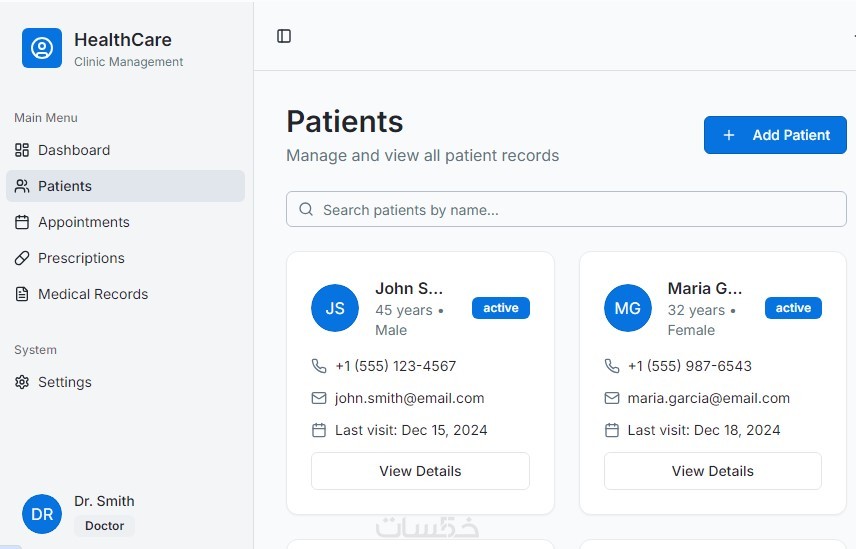
Task: View Details for Maria G.
Action: point(713,471)
